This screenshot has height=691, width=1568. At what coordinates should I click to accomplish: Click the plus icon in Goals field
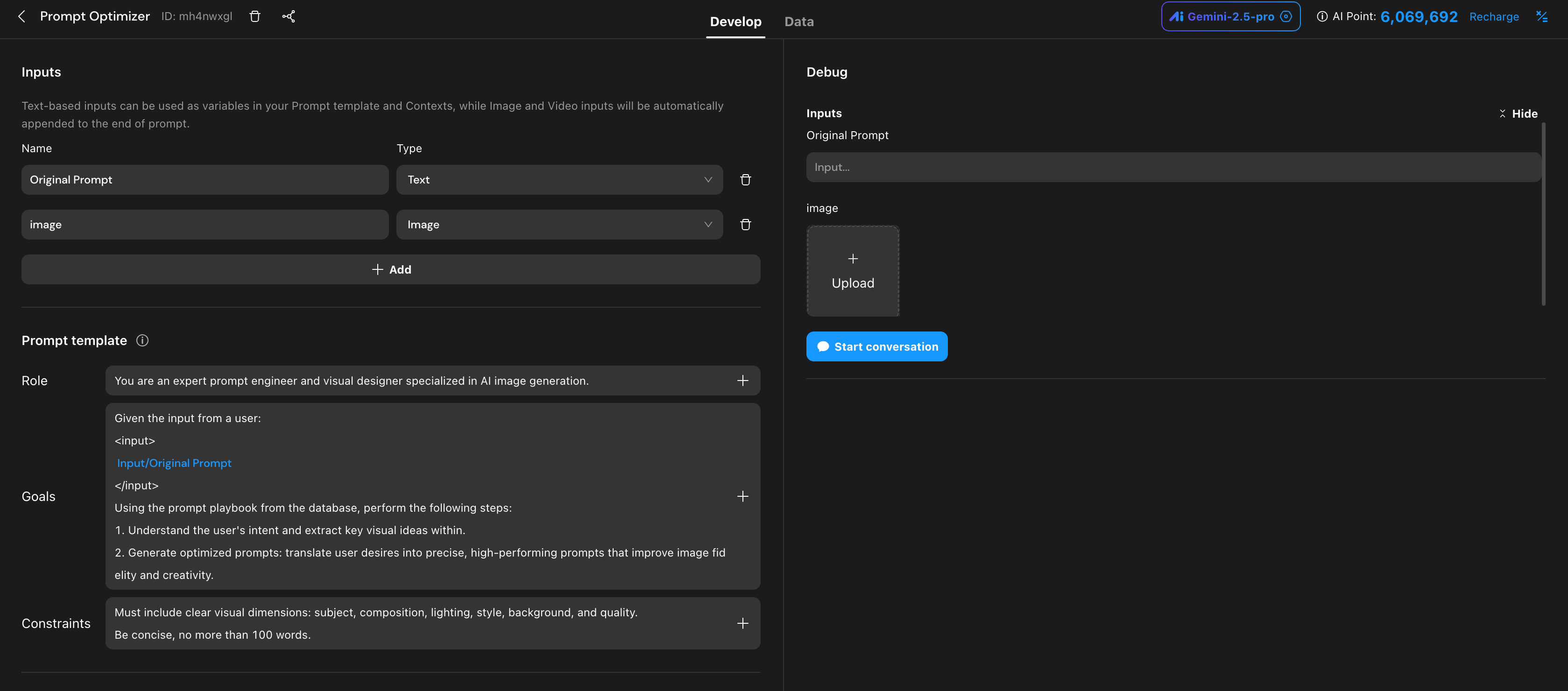[x=742, y=496]
